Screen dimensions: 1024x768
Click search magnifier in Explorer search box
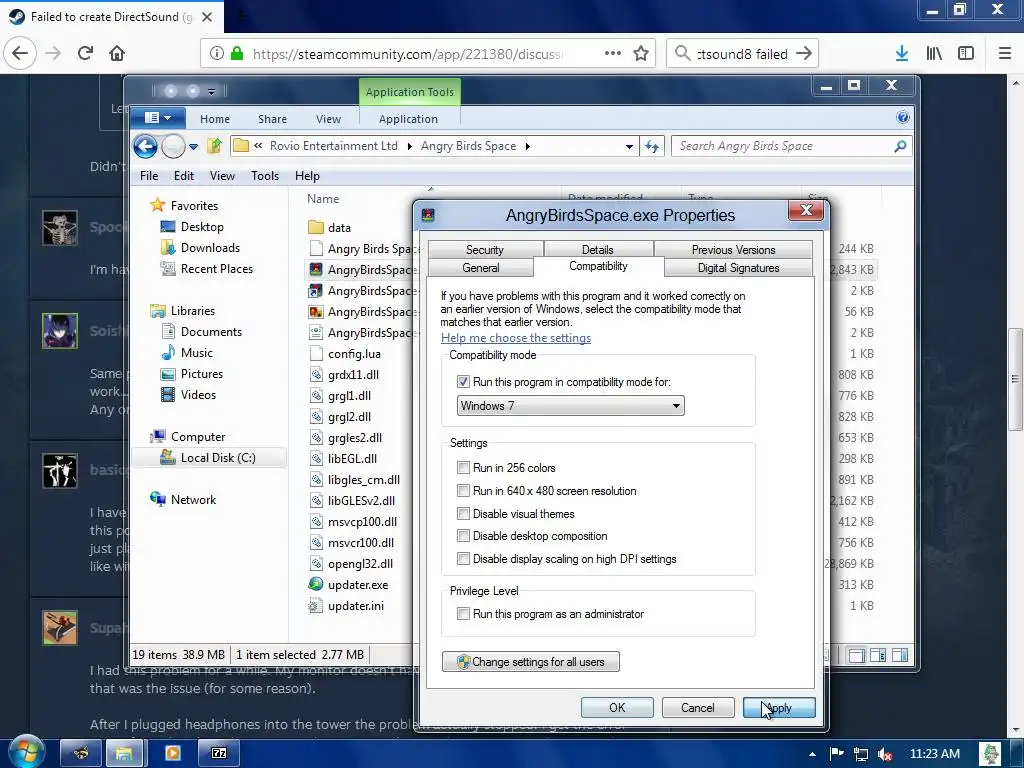[900, 146]
